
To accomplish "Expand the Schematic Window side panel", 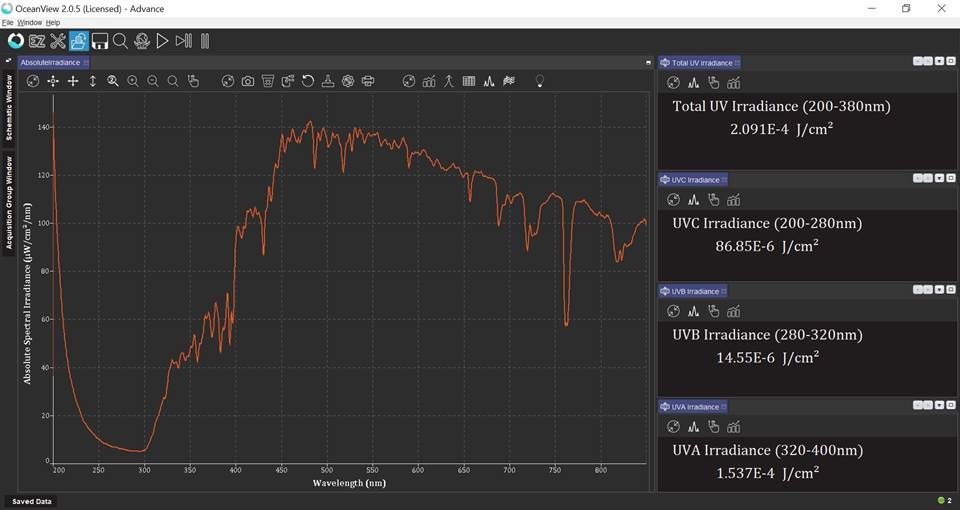I will point(10,107).
